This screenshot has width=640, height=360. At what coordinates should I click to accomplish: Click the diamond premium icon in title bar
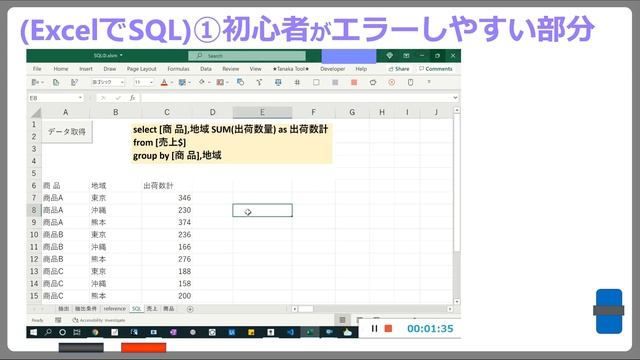389,56
